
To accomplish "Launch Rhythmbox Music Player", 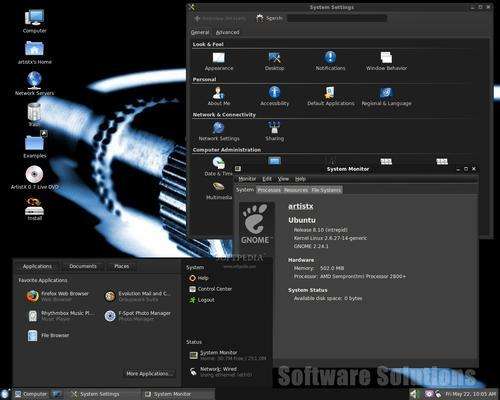I will (x=61, y=316).
